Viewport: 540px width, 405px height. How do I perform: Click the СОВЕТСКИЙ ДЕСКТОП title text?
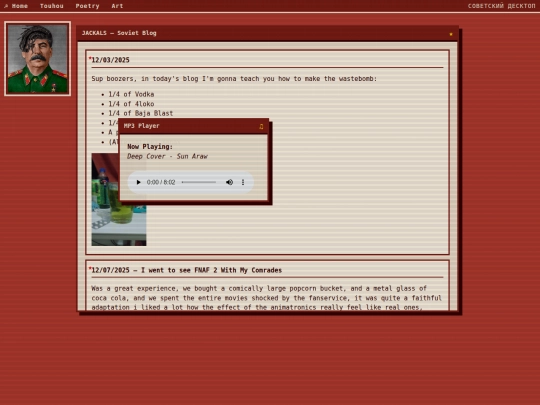[x=501, y=6]
